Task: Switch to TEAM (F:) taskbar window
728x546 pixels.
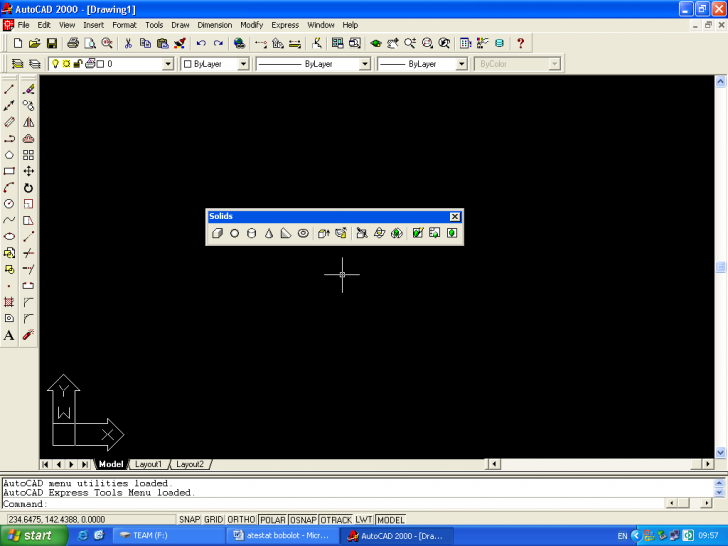Action: [169, 535]
